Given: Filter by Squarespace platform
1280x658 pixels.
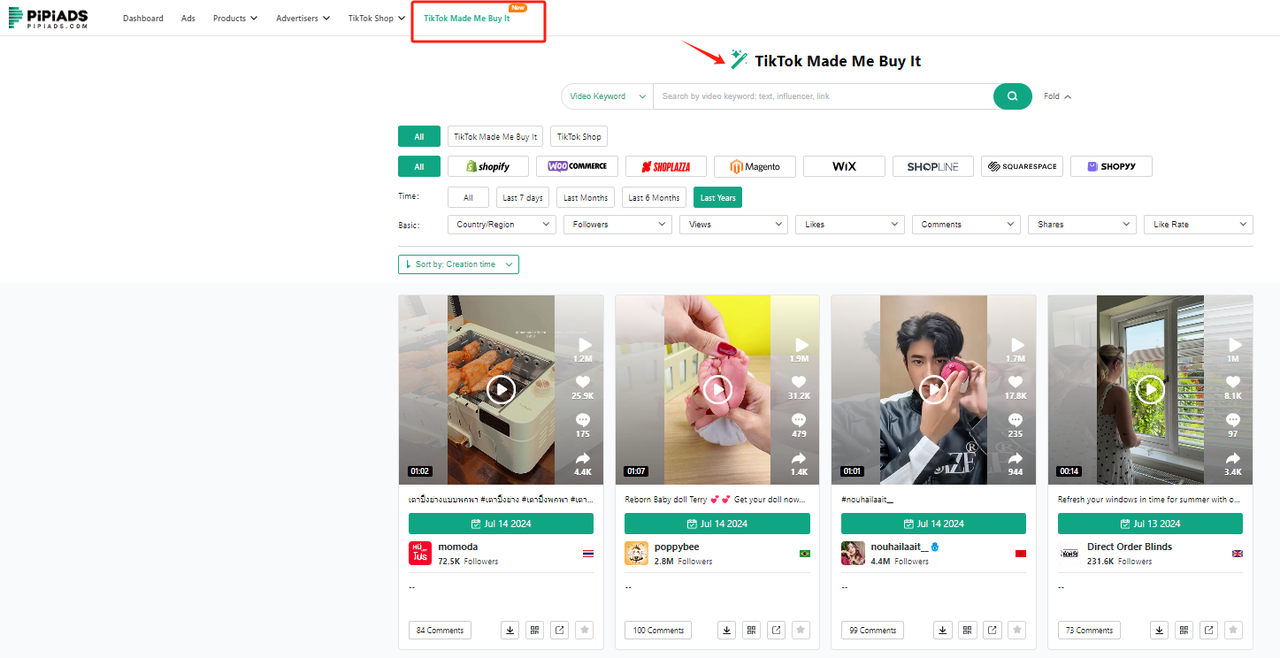Looking at the screenshot, I should (x=1022, y=167).
